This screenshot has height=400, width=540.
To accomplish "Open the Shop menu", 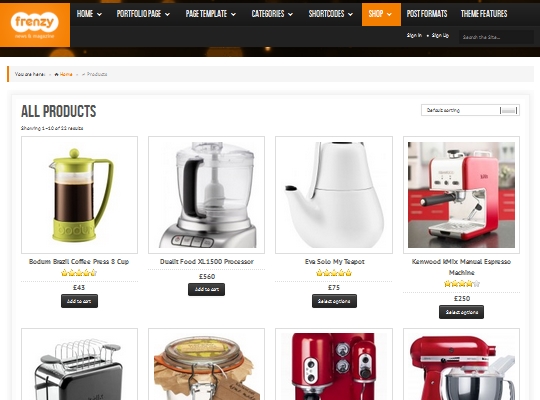I will (381, 14).
